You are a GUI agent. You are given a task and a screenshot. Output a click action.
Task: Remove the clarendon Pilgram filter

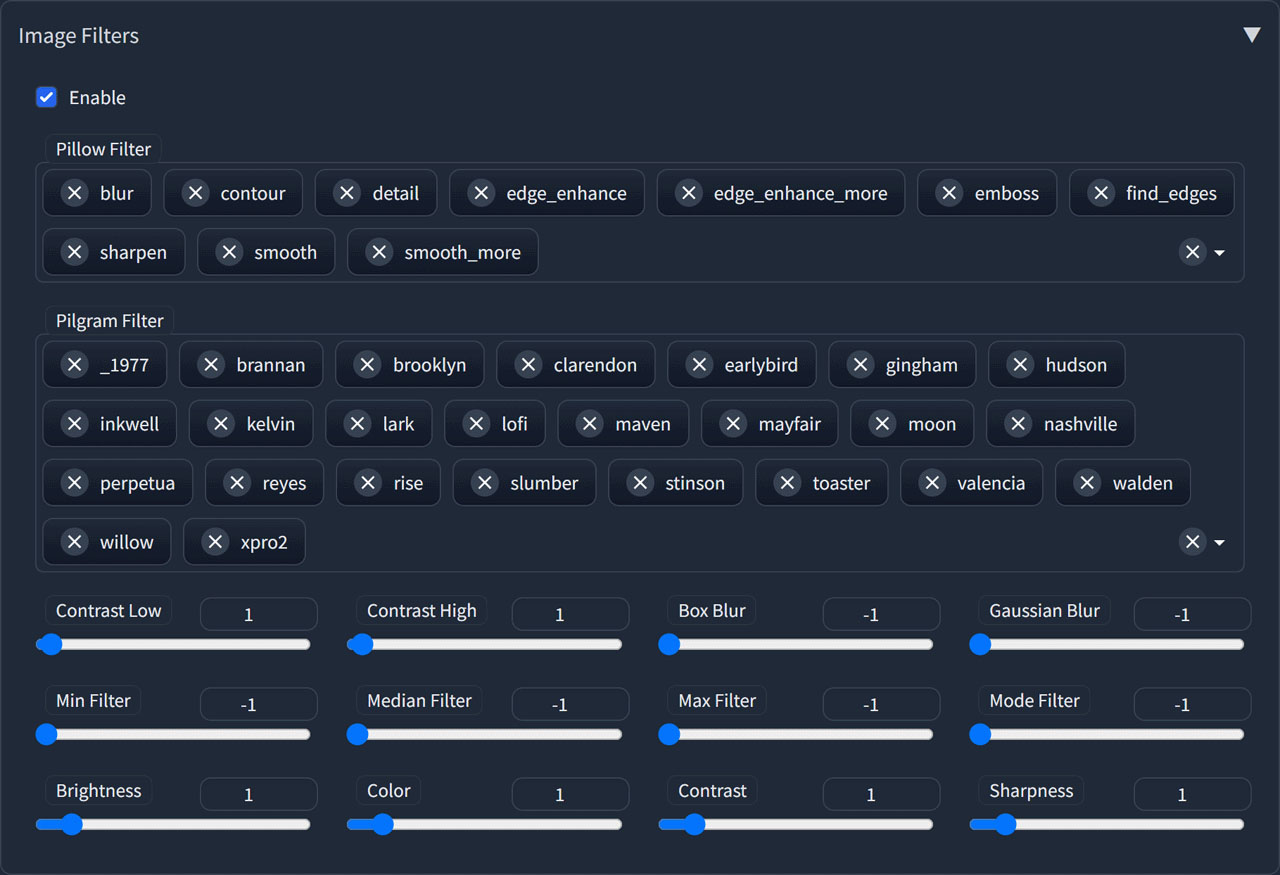[528, 364]
